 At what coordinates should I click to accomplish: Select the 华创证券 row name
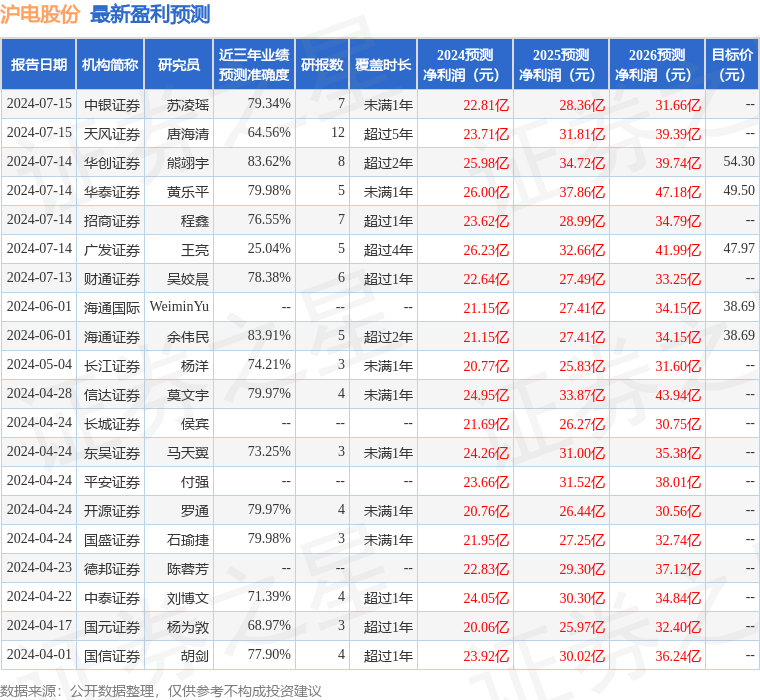pos(112,163)
